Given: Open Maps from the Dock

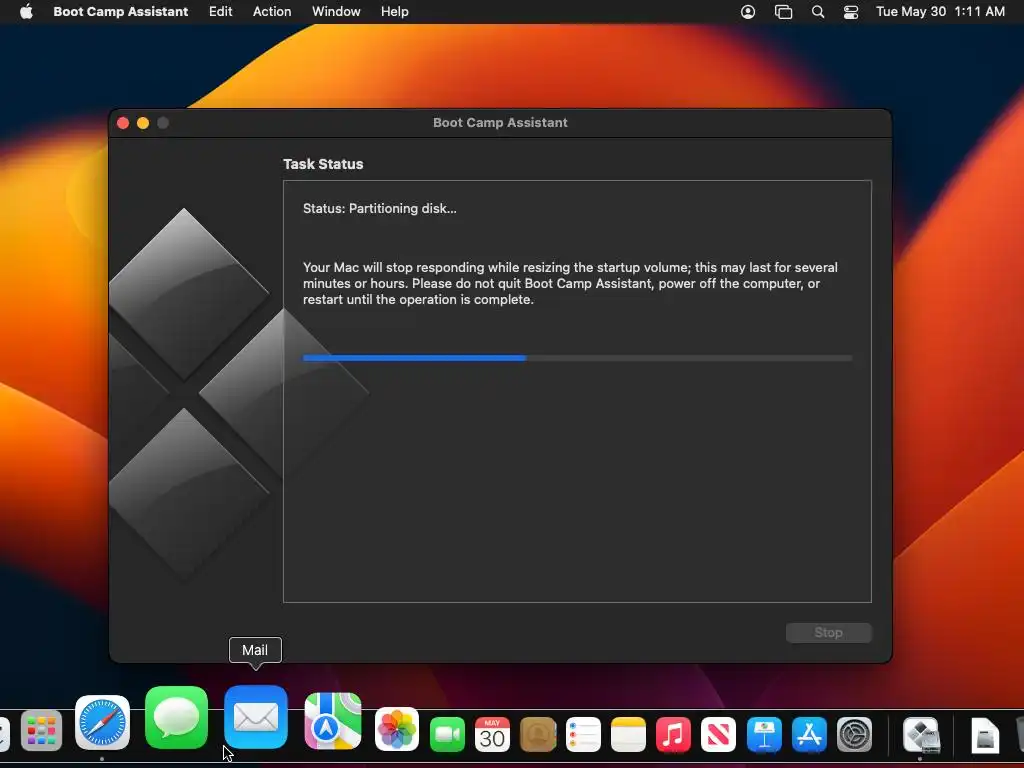Looking at the screenshot, I should pos(333,721).
